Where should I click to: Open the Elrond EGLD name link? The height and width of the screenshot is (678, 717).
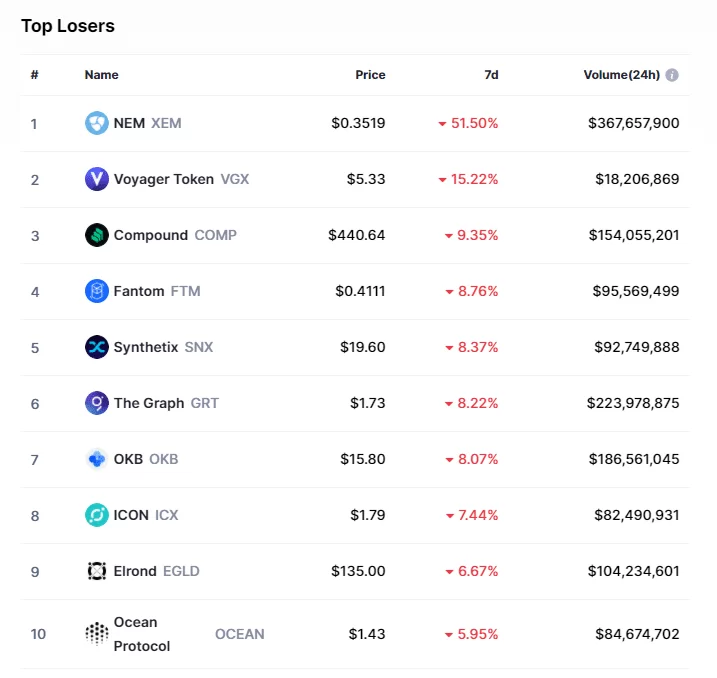(156, 571)
